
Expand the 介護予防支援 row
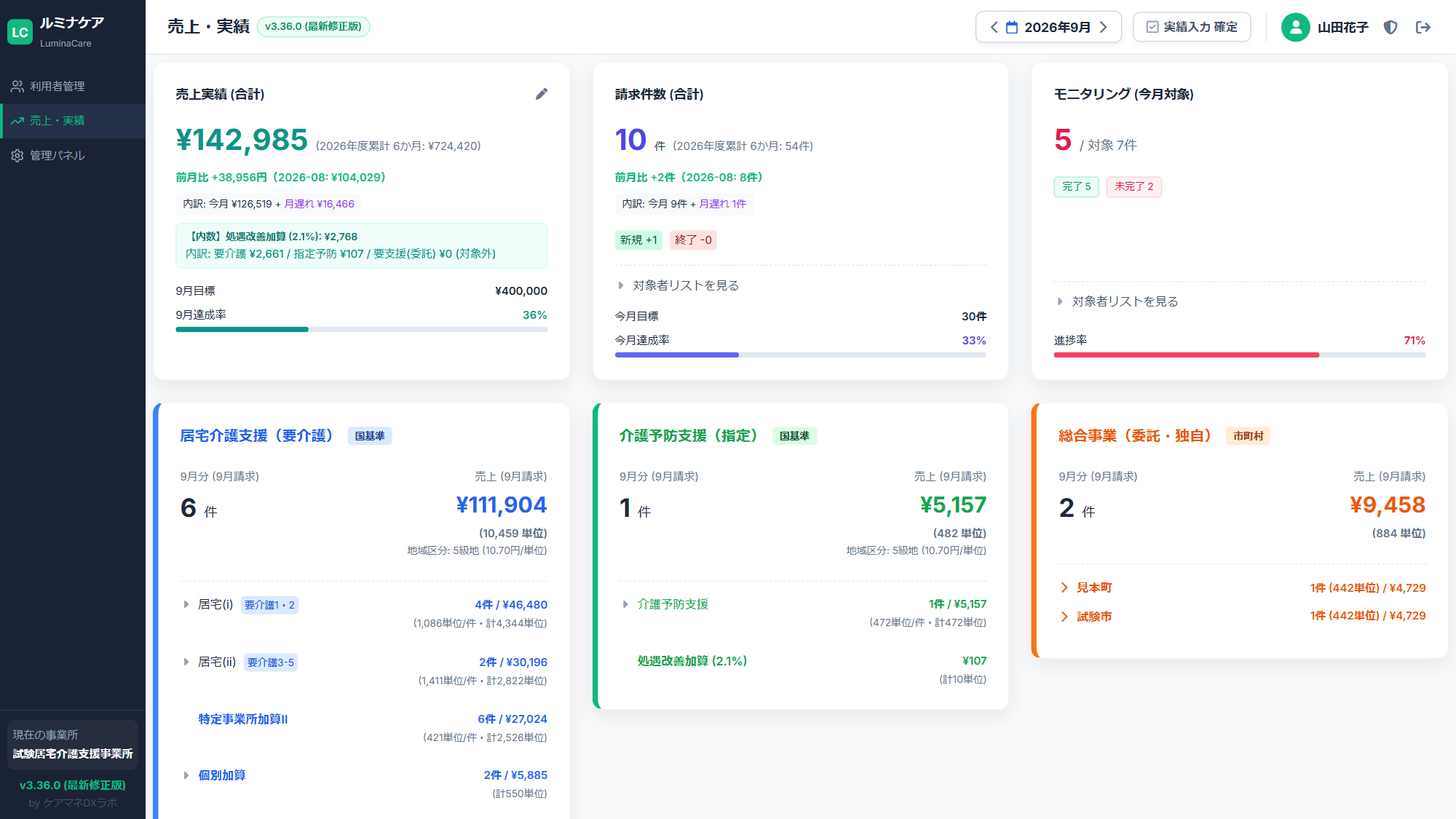pyautogui.click(x=803, y=612)
